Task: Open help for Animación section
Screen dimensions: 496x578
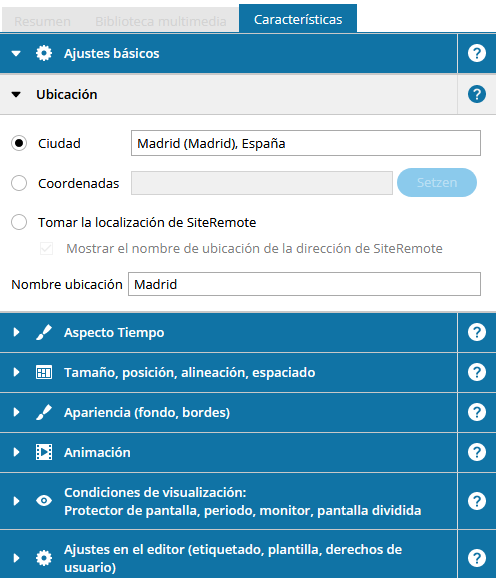Action: [x=476, y=452]
